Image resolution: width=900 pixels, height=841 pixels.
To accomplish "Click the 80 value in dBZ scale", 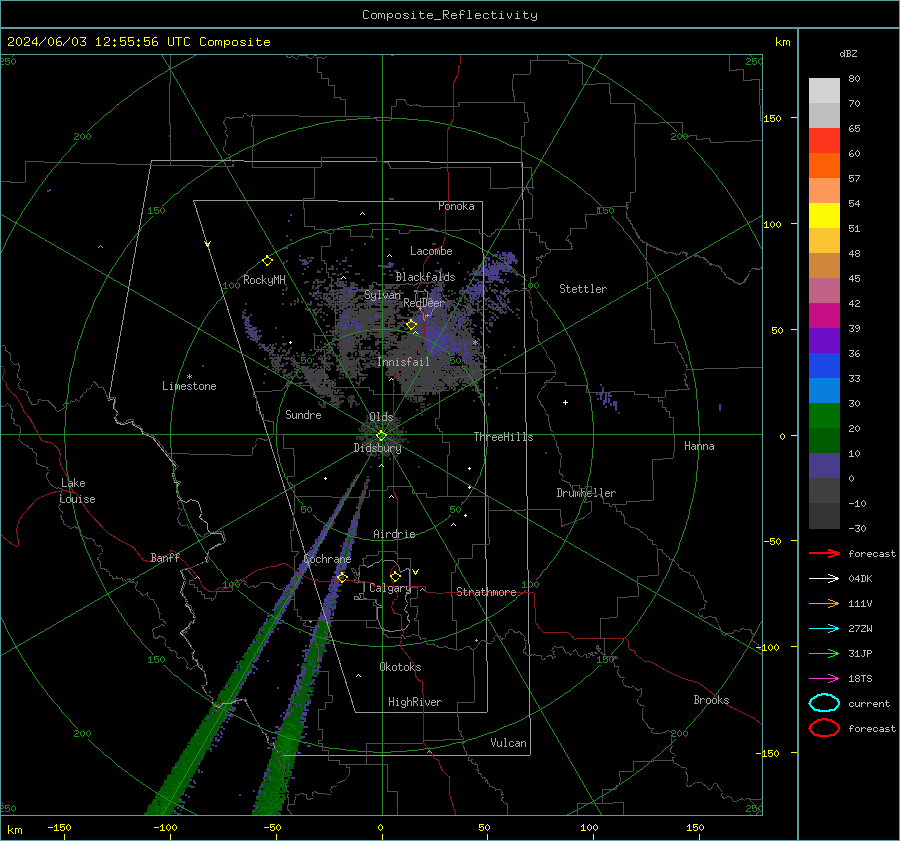I will (854, 79).
